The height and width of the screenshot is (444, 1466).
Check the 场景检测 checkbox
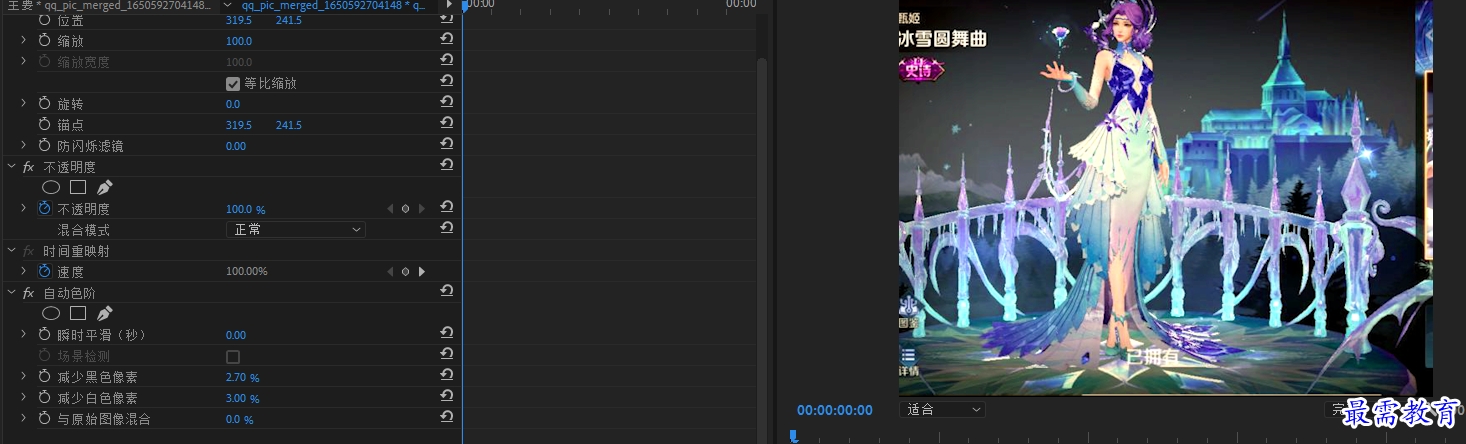233,356
